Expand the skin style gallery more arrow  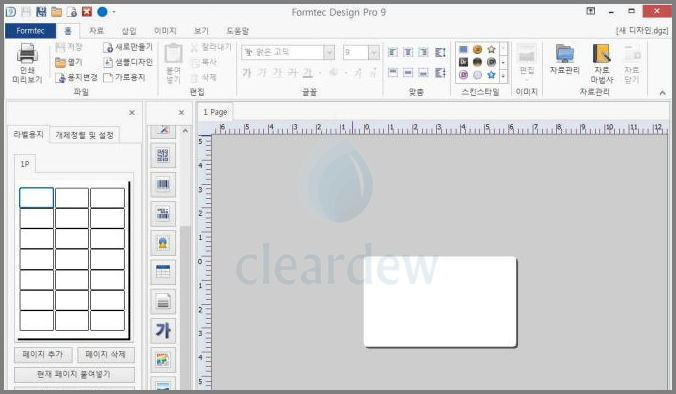point(503,75)
